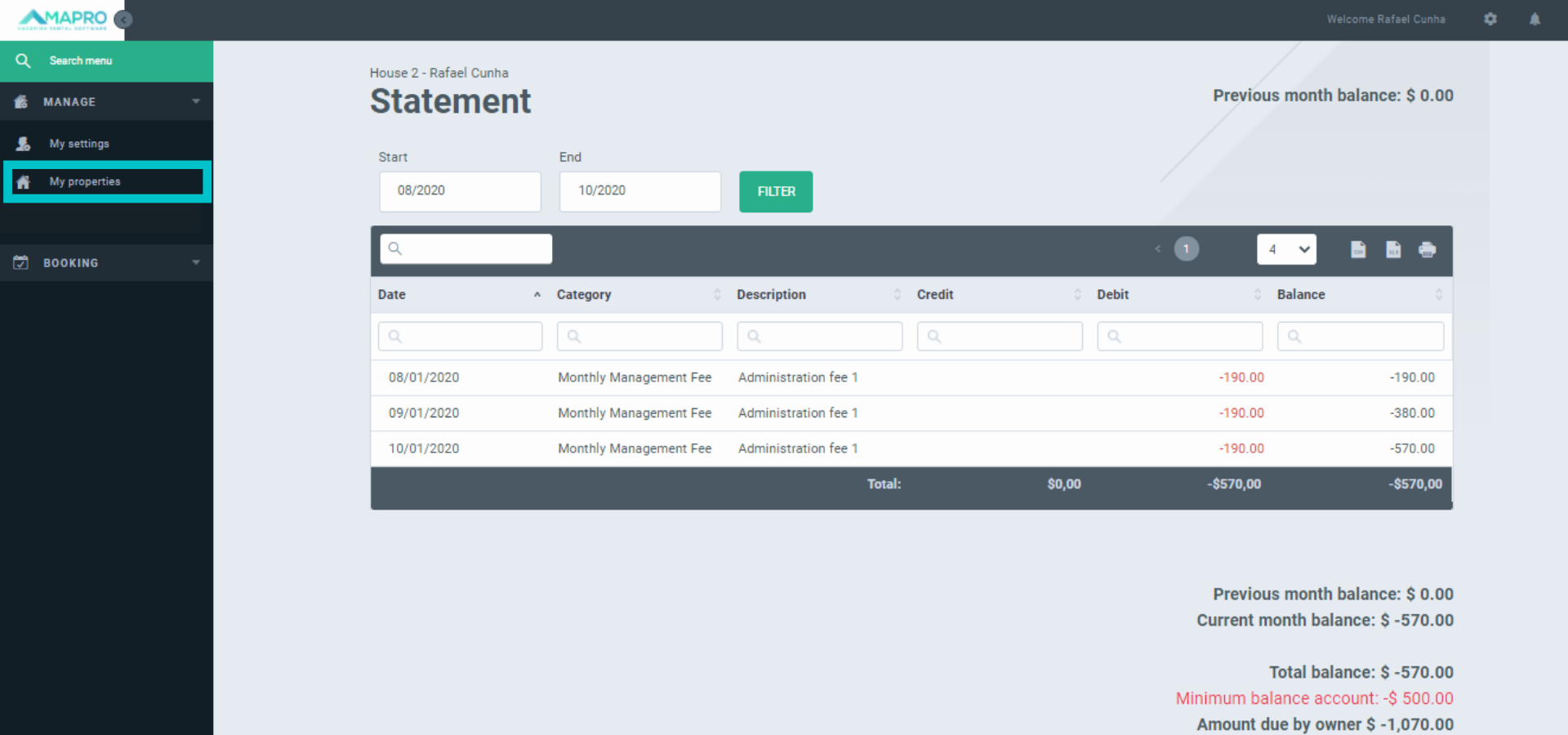
Task: Click the settings gear icon in header
Action: pos(1490,19)
